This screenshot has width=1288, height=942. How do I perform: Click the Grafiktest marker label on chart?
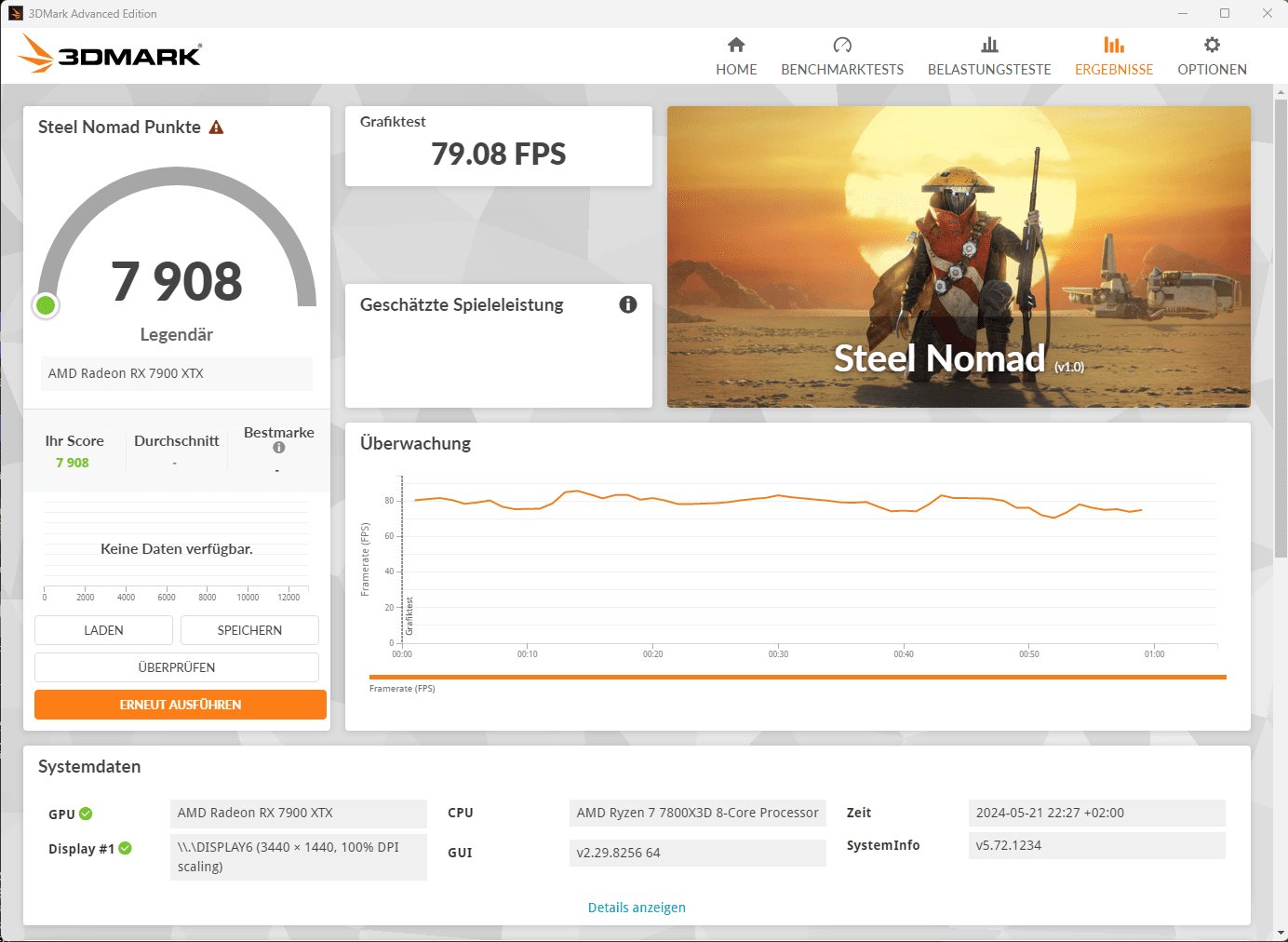(x=409, y=616)
